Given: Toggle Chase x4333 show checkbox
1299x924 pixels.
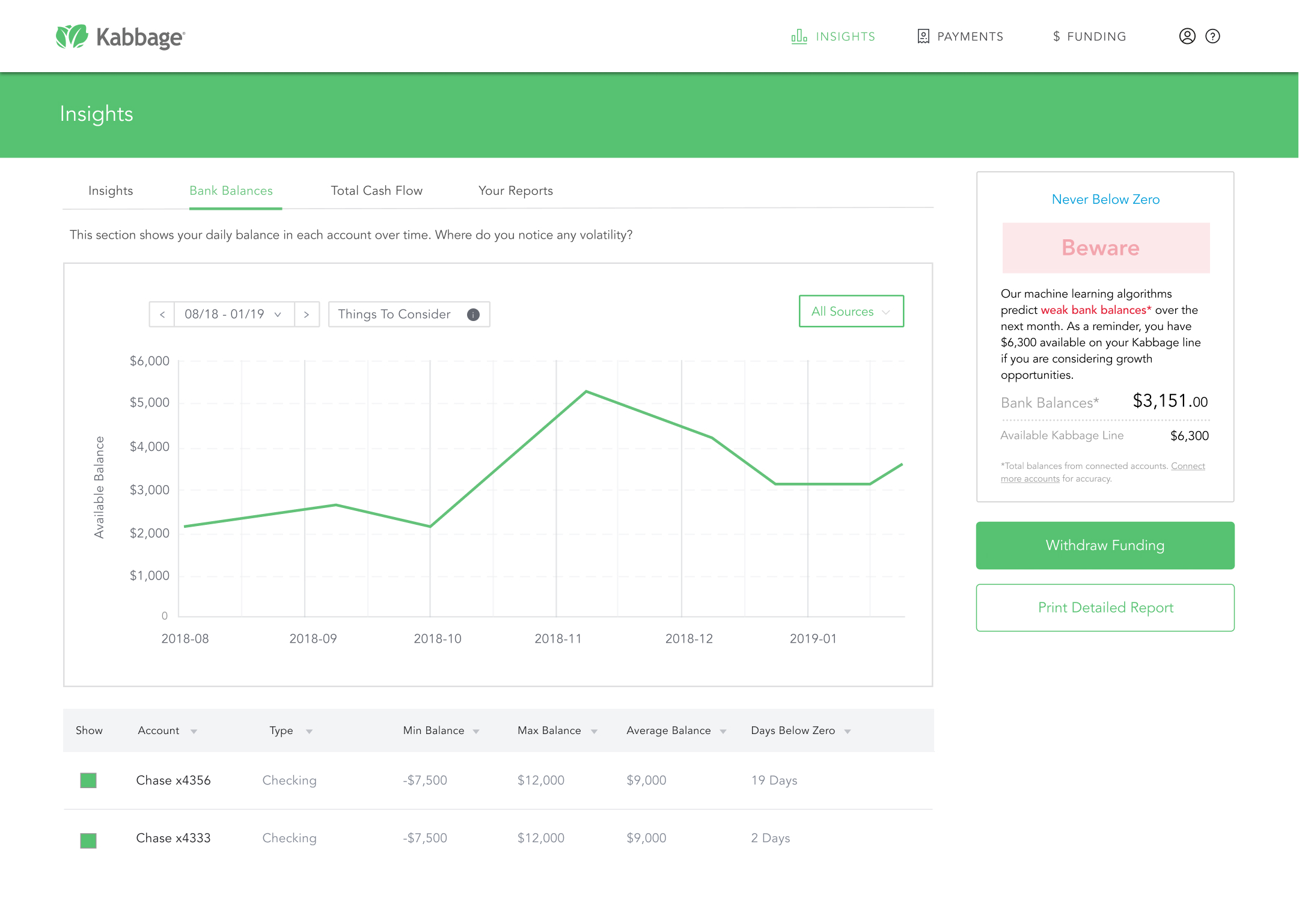Looking at the screenshot, I should tap(88, 840).
